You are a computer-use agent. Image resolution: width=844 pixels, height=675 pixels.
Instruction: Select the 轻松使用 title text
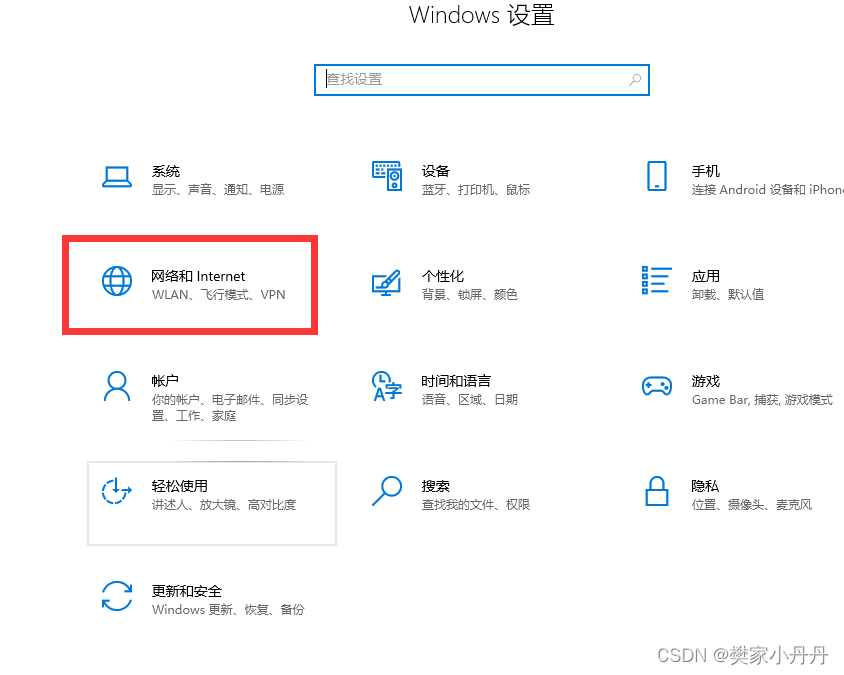180,486
